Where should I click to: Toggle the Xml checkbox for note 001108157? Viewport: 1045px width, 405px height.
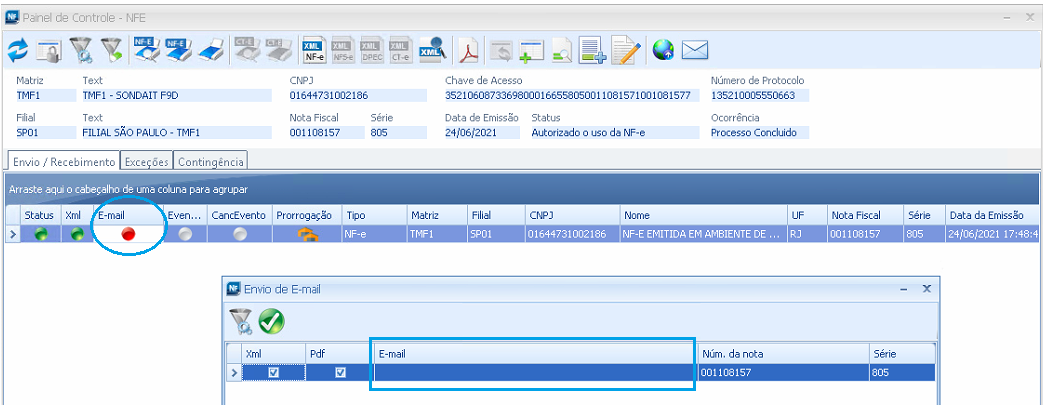pyautogui.click(x=273, y=373)
